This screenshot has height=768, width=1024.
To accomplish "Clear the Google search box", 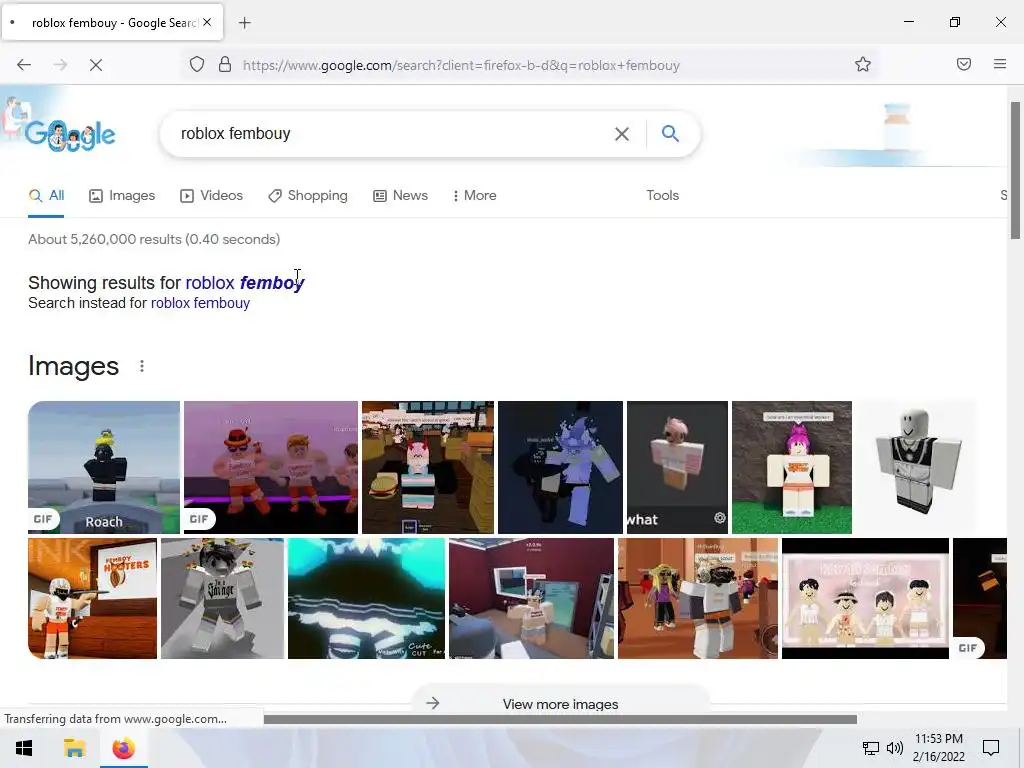I will tap(622, 134).
